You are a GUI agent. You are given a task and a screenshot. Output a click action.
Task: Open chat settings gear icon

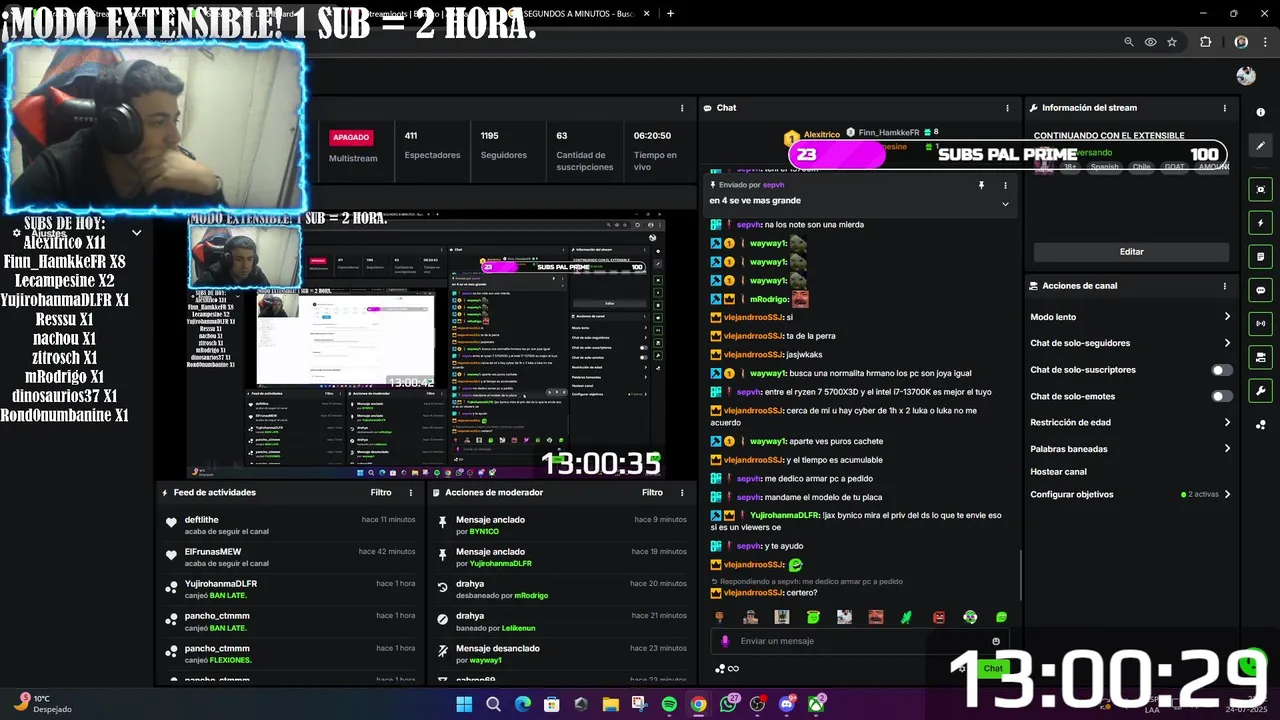coord(962,669)
